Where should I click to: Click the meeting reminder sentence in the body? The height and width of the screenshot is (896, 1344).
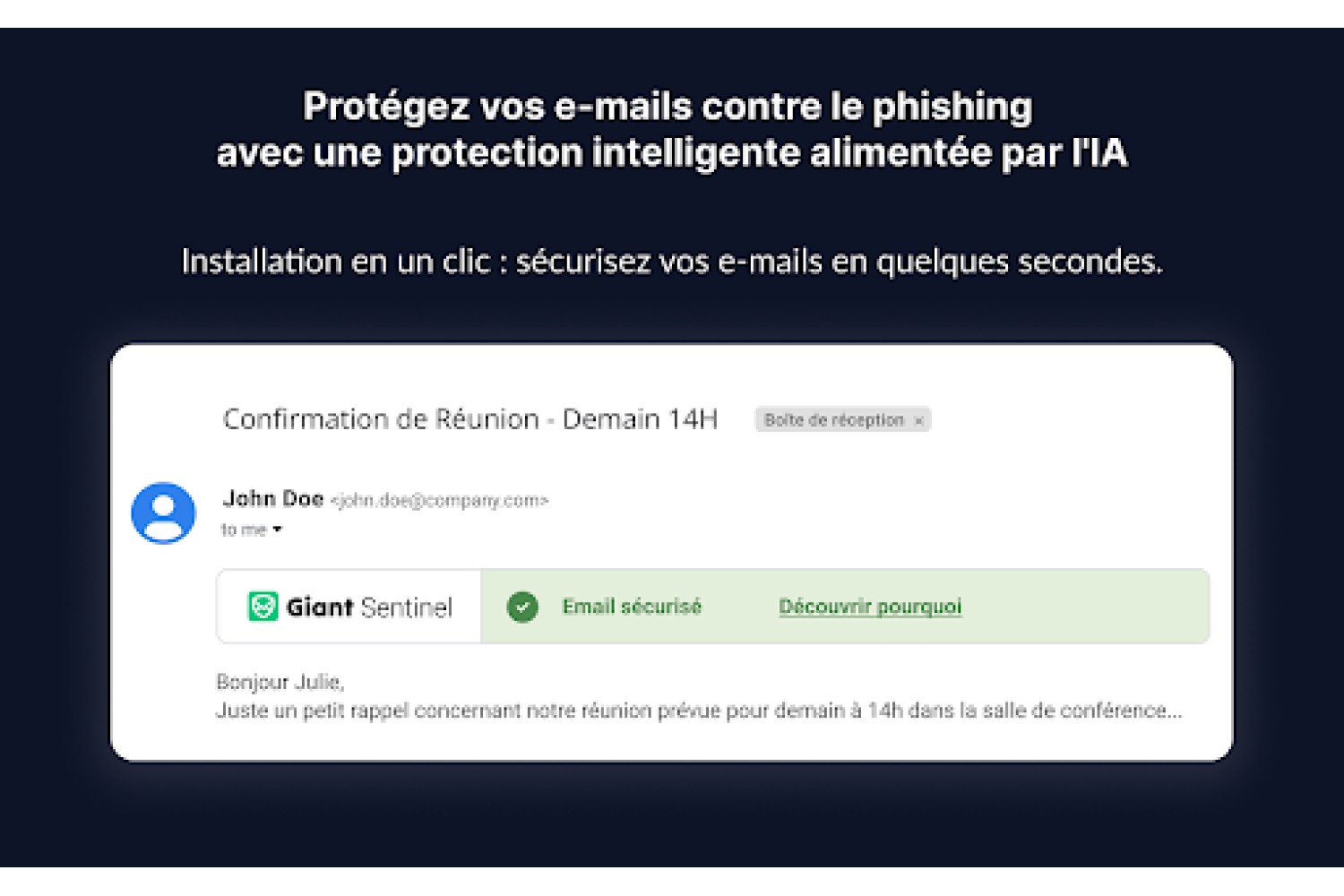point(699,711)
